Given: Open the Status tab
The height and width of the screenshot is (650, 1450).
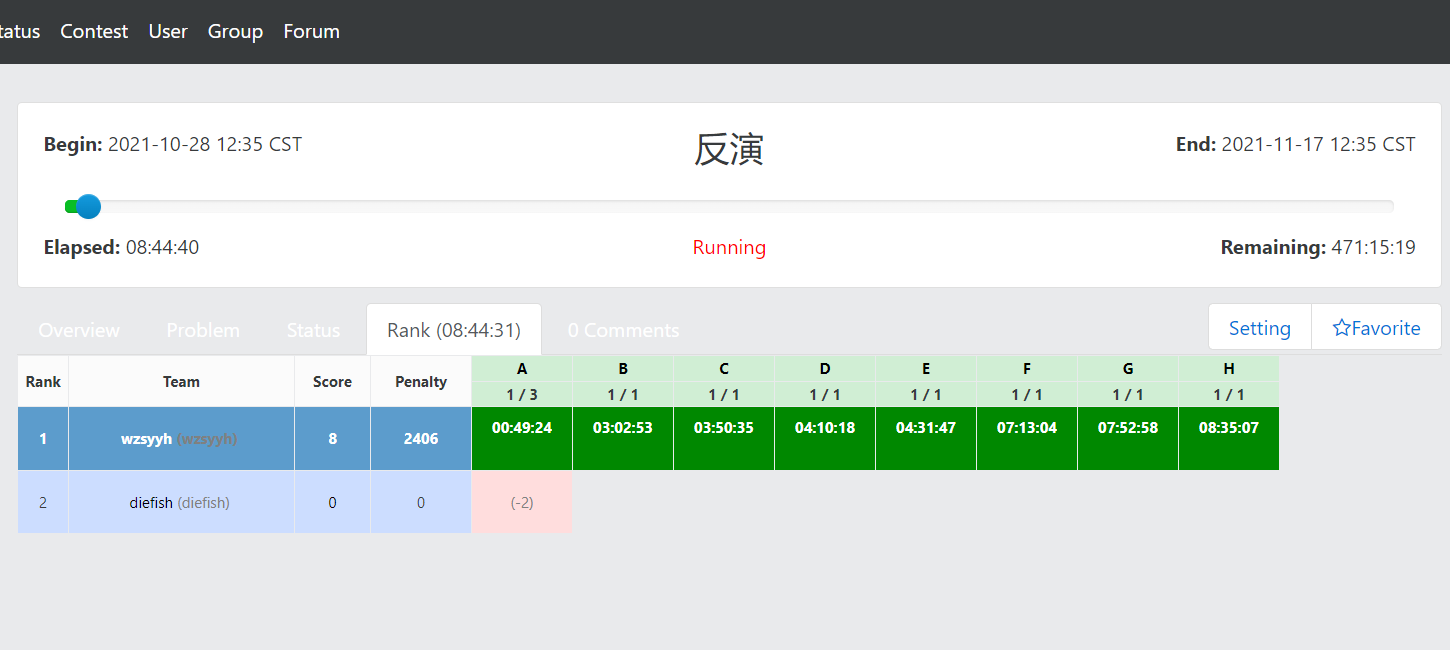Looking at the screenshot, I should [x=313, y=330].
